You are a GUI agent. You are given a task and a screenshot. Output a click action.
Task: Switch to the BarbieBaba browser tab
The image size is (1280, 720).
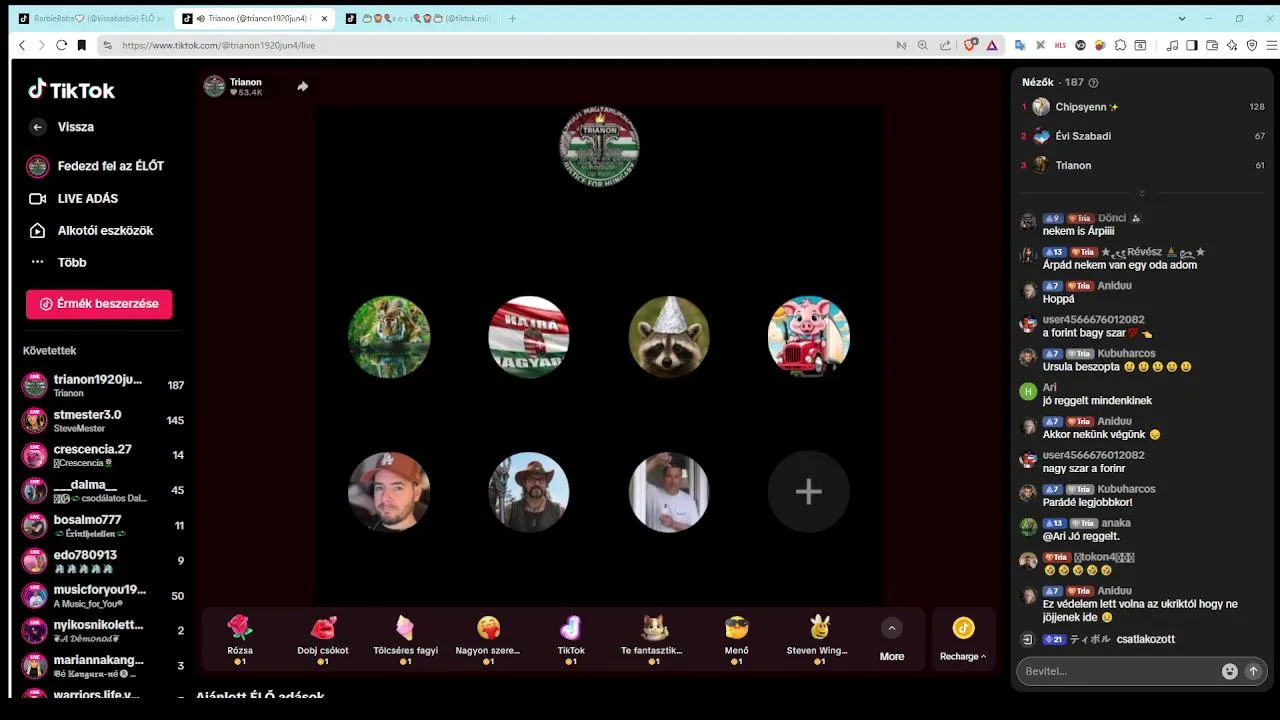(x=91, y=18)
